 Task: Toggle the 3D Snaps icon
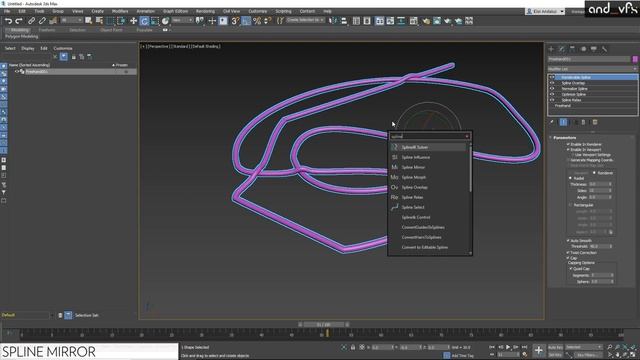click(x=236, y=21)
